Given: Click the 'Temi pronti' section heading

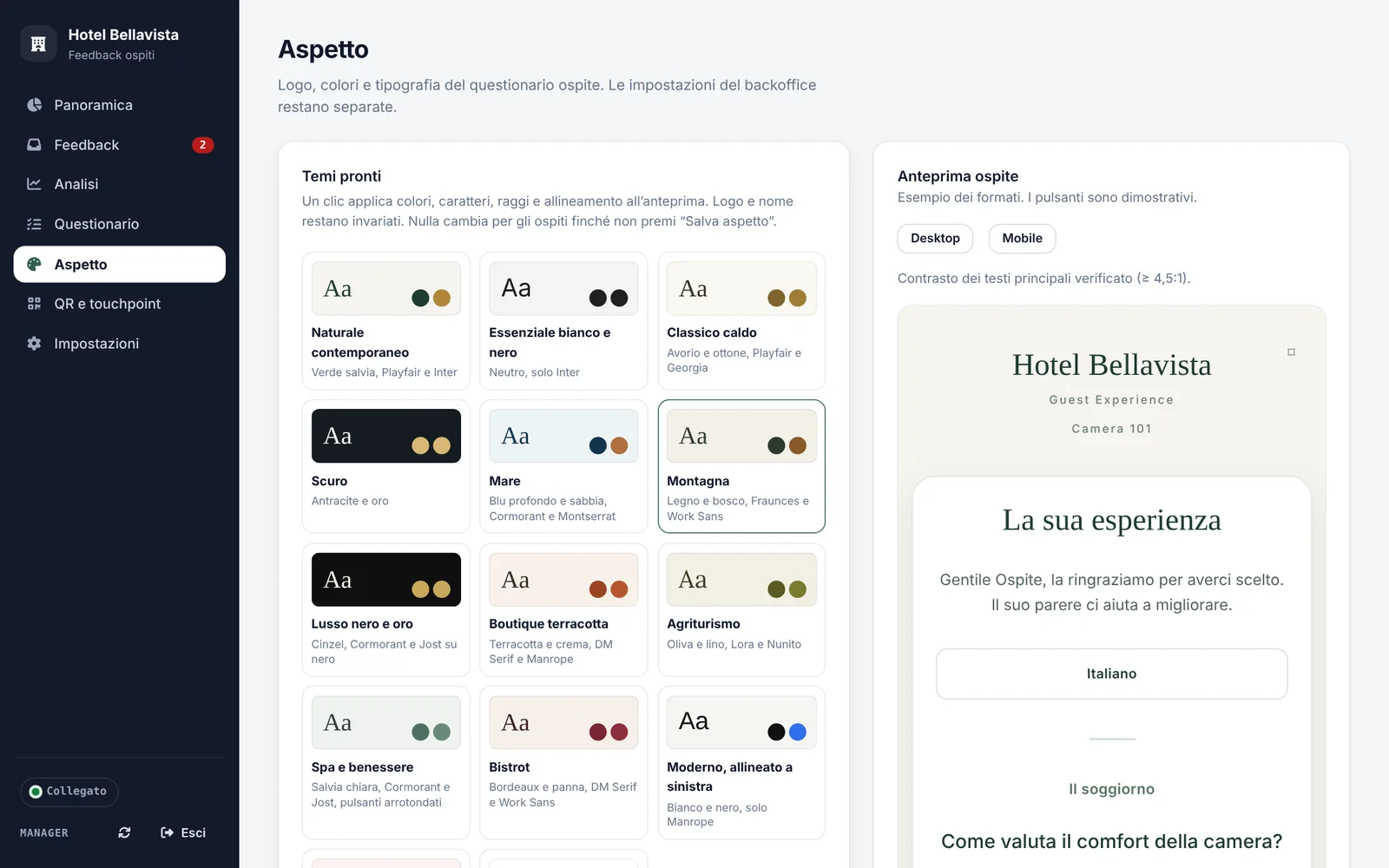Looking at the screenshot, I should [x=341, y=176].
